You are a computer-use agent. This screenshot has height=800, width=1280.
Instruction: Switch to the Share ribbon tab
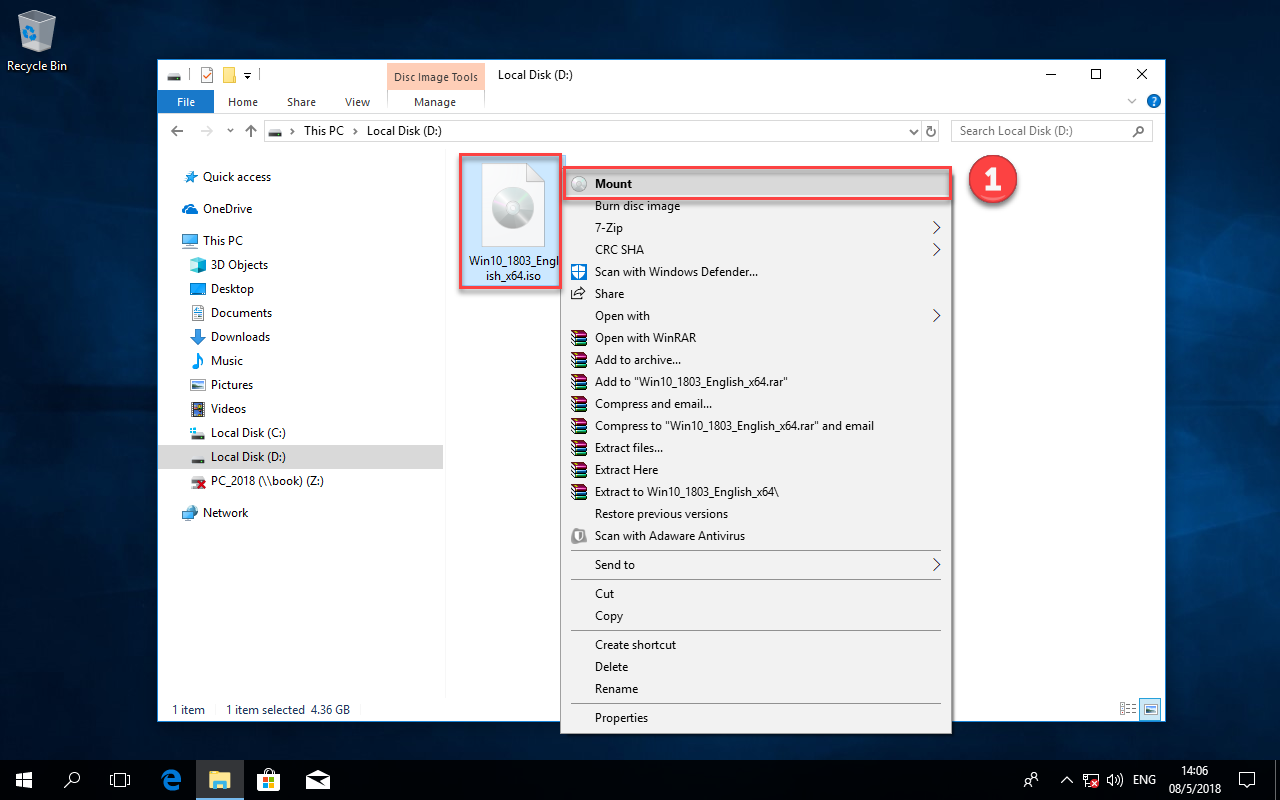[x=301, y=101]
